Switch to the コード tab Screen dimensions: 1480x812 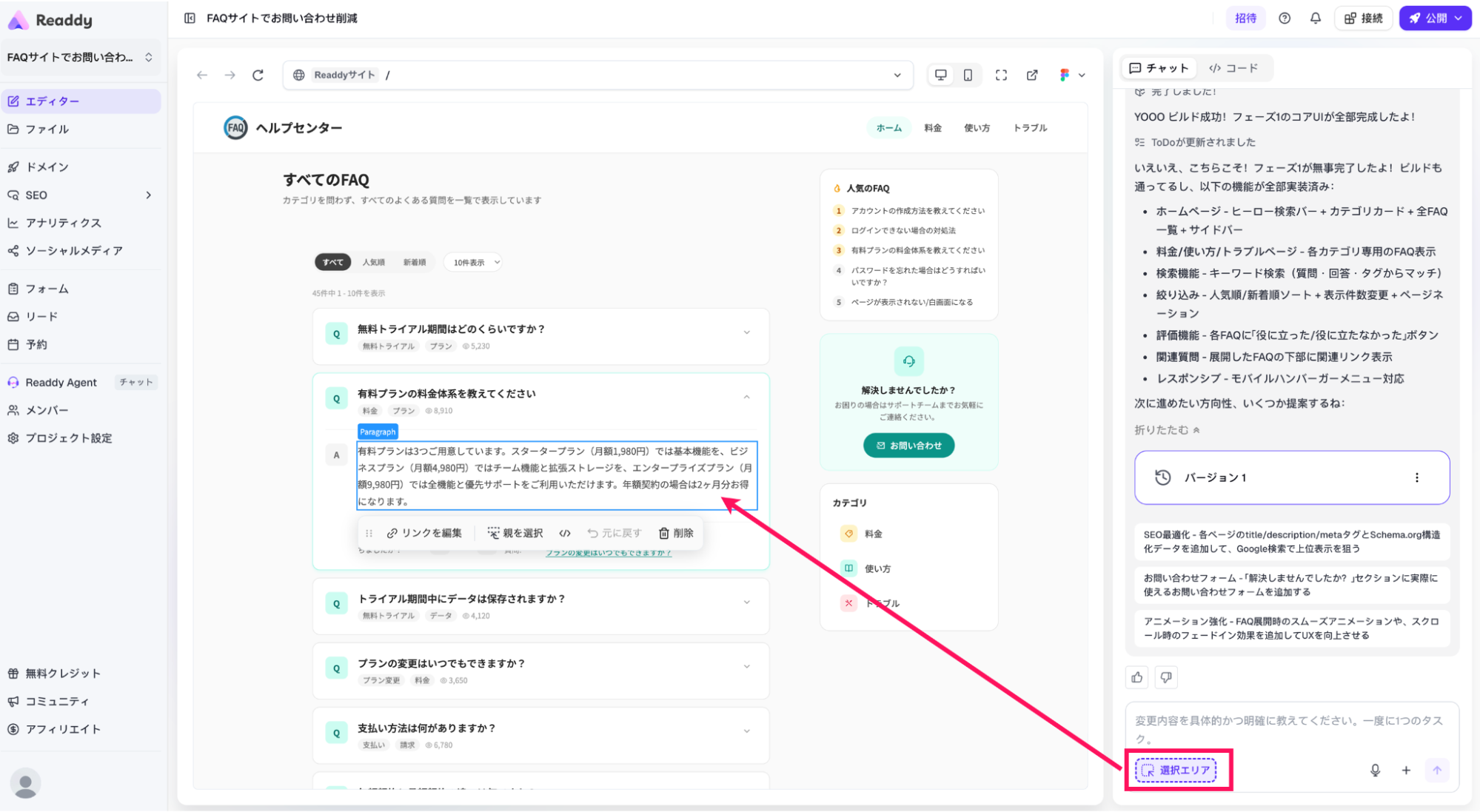click(x=1233, y=68)
